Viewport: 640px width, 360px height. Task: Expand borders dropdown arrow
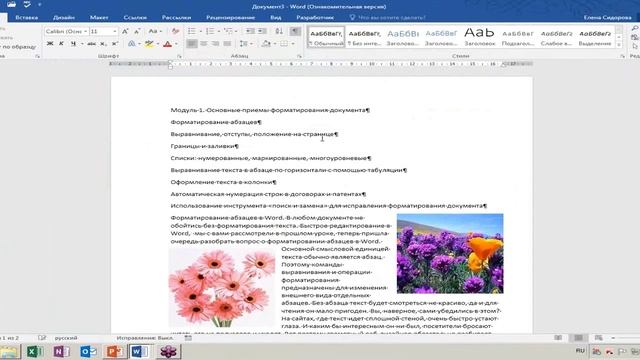pos(293,44)
